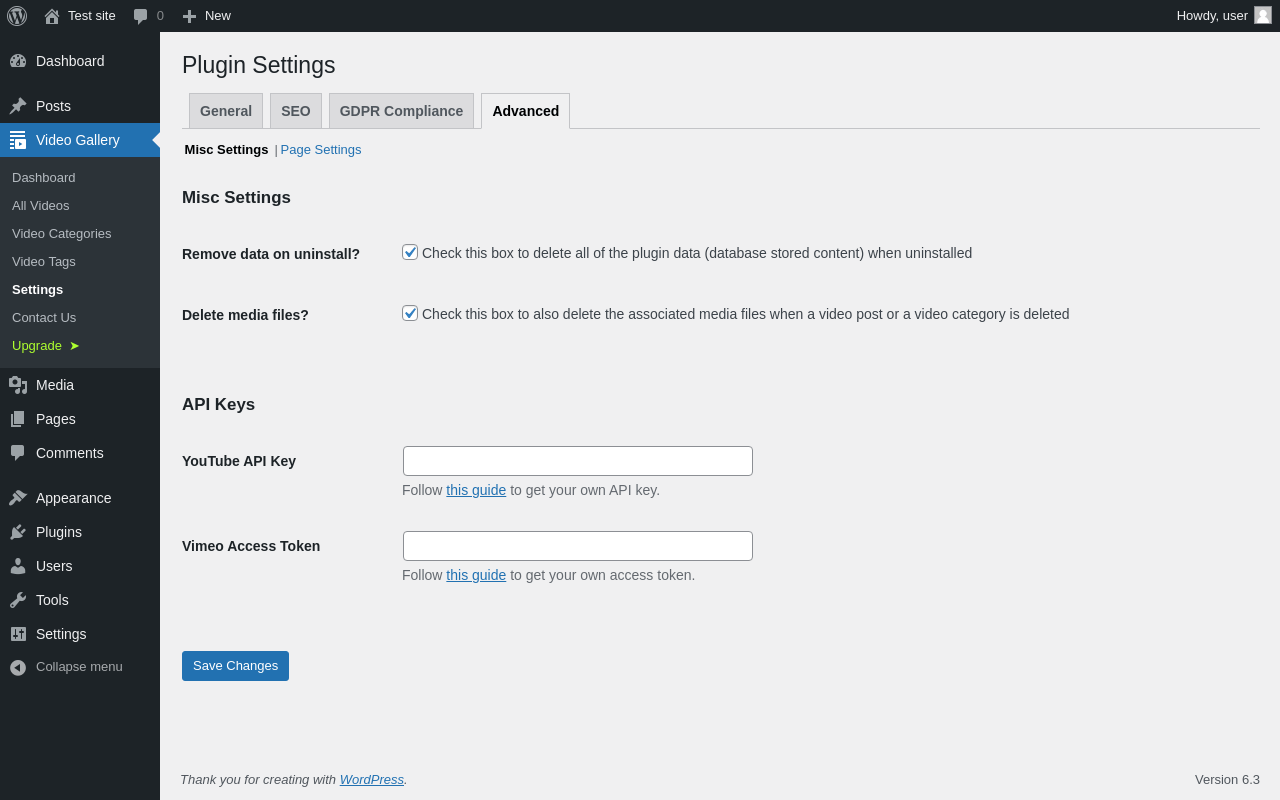Click the user avatar in admin bar

pyautogui.click(x=1263, y=15)
